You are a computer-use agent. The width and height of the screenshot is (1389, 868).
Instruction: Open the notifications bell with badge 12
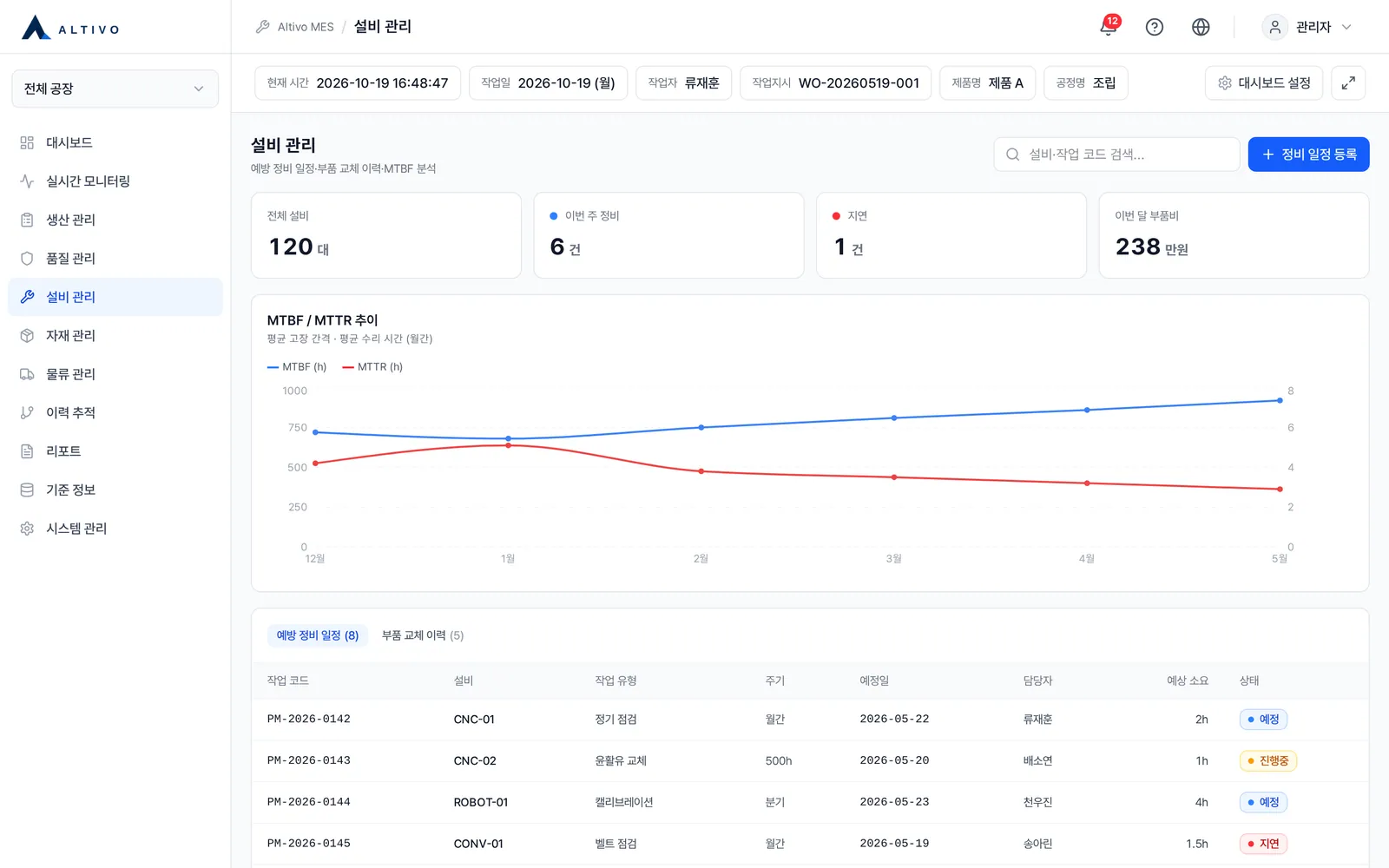[x=1109, y=27]
